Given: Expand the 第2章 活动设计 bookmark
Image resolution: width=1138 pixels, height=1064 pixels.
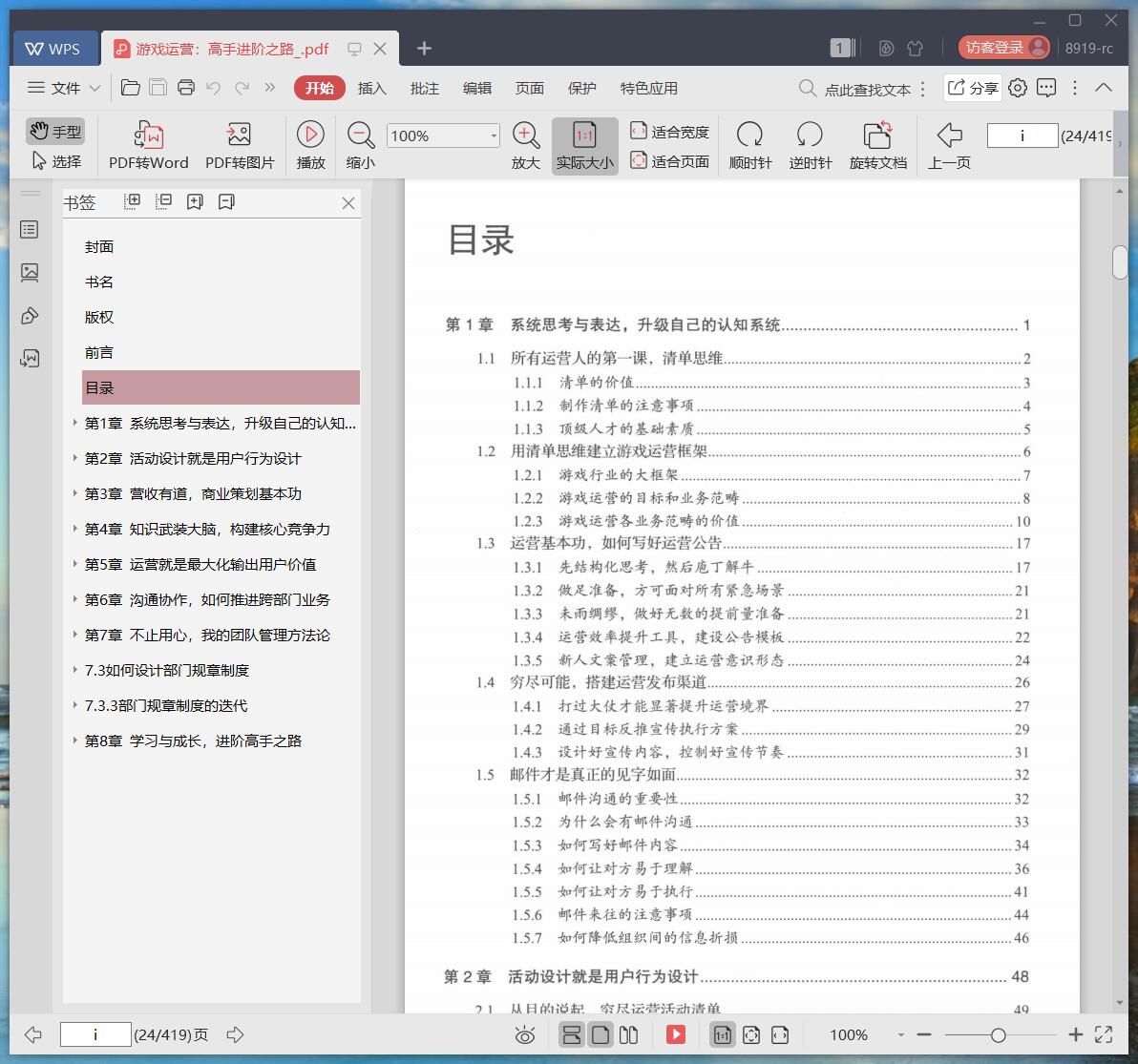Looking at the screenshot, I should (74, 458).
